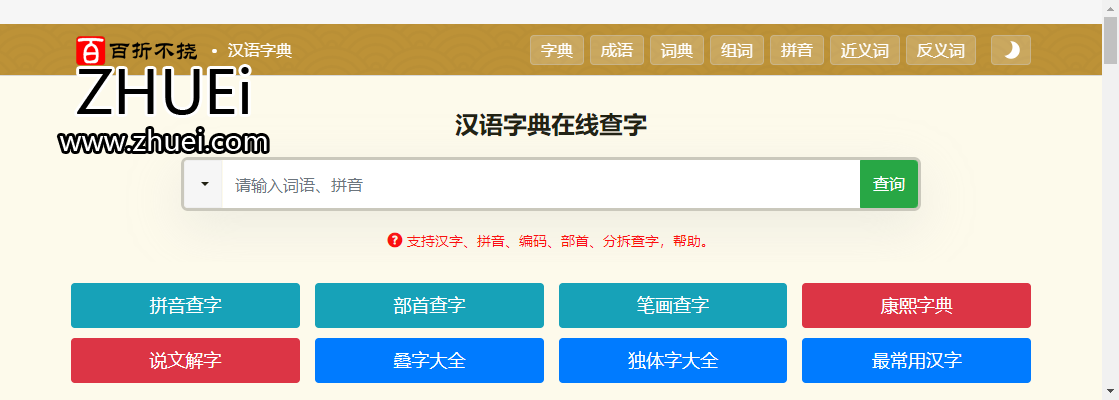Image resolution: width=1119 pixels, height=400 pixels.
Task: Open the 成语 menu item
Action: (x=617, y=50)
